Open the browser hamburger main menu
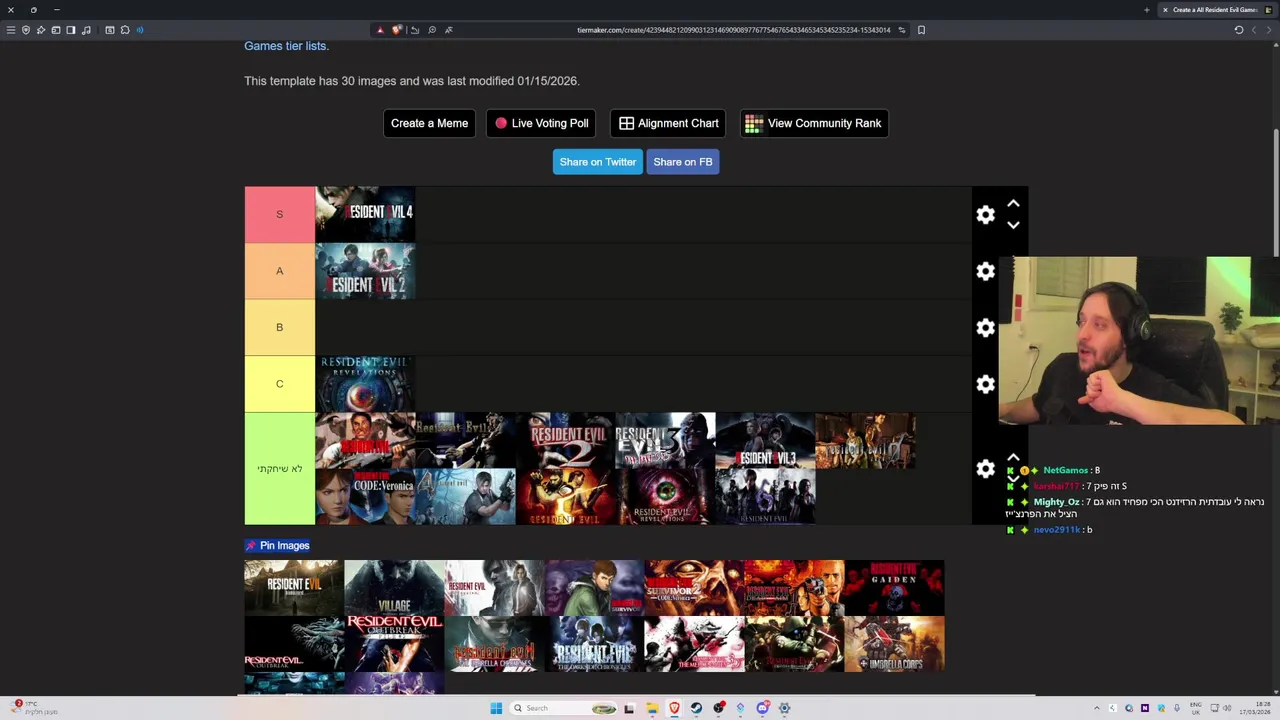Image resolution: width=1280 pixels, height=720 pixels. [x=11, y=30]
